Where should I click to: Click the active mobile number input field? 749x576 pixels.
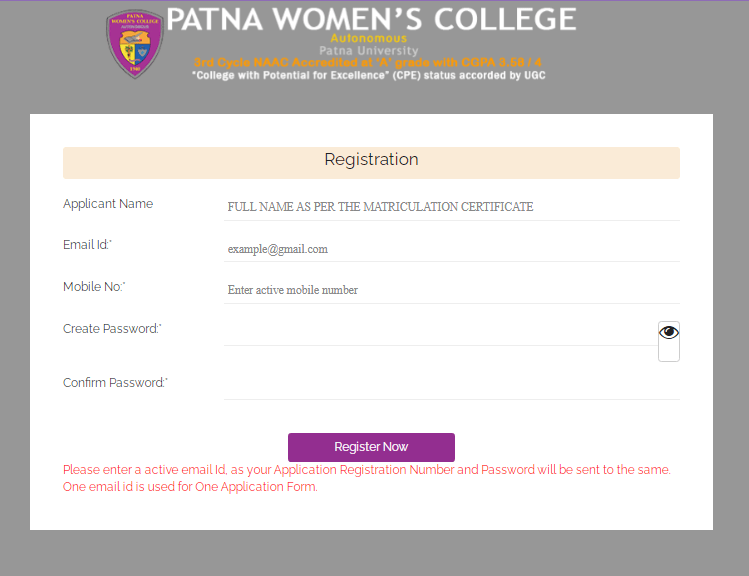coord(451,290)
